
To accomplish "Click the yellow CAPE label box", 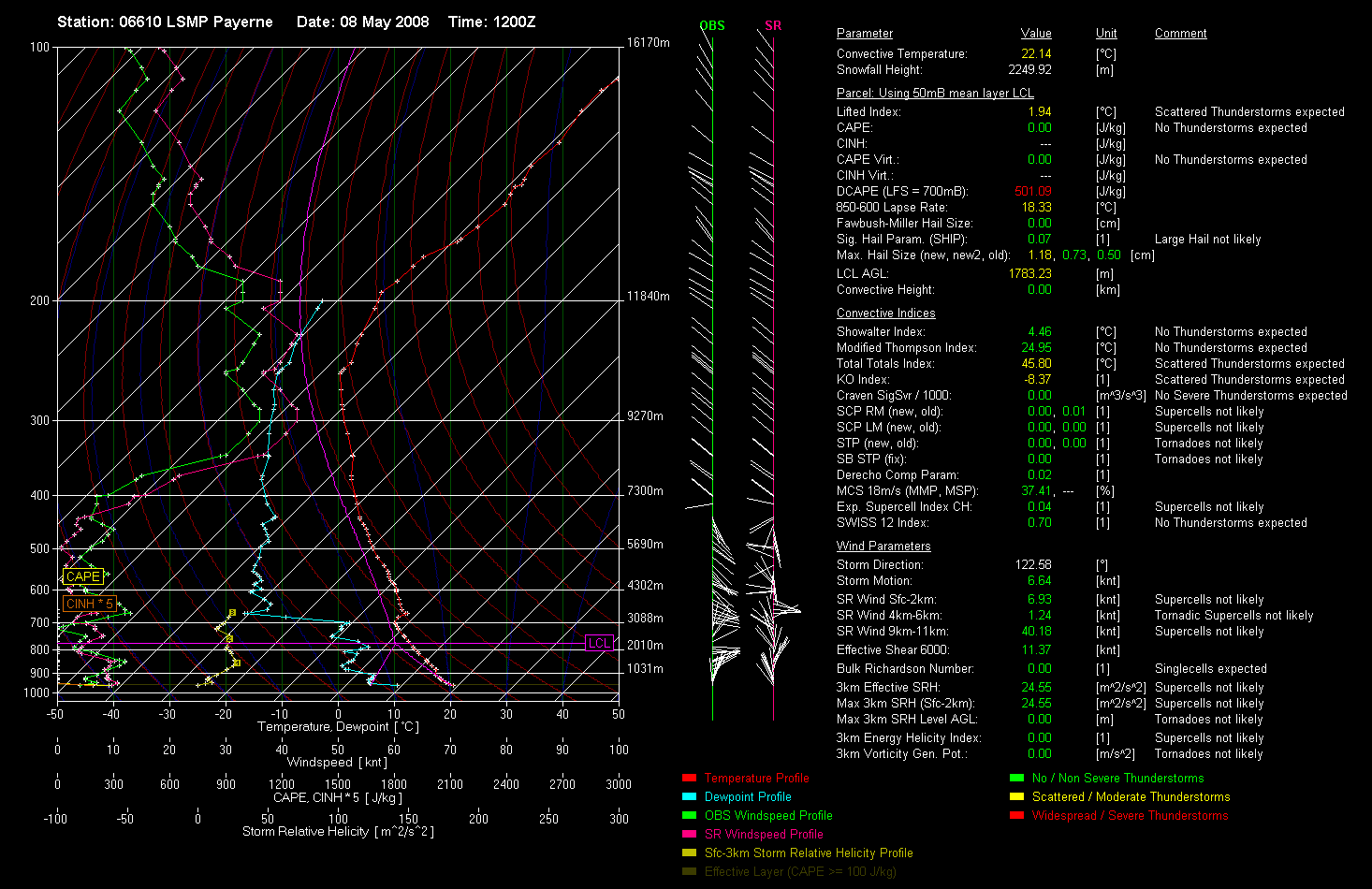I will pos(82,576).
